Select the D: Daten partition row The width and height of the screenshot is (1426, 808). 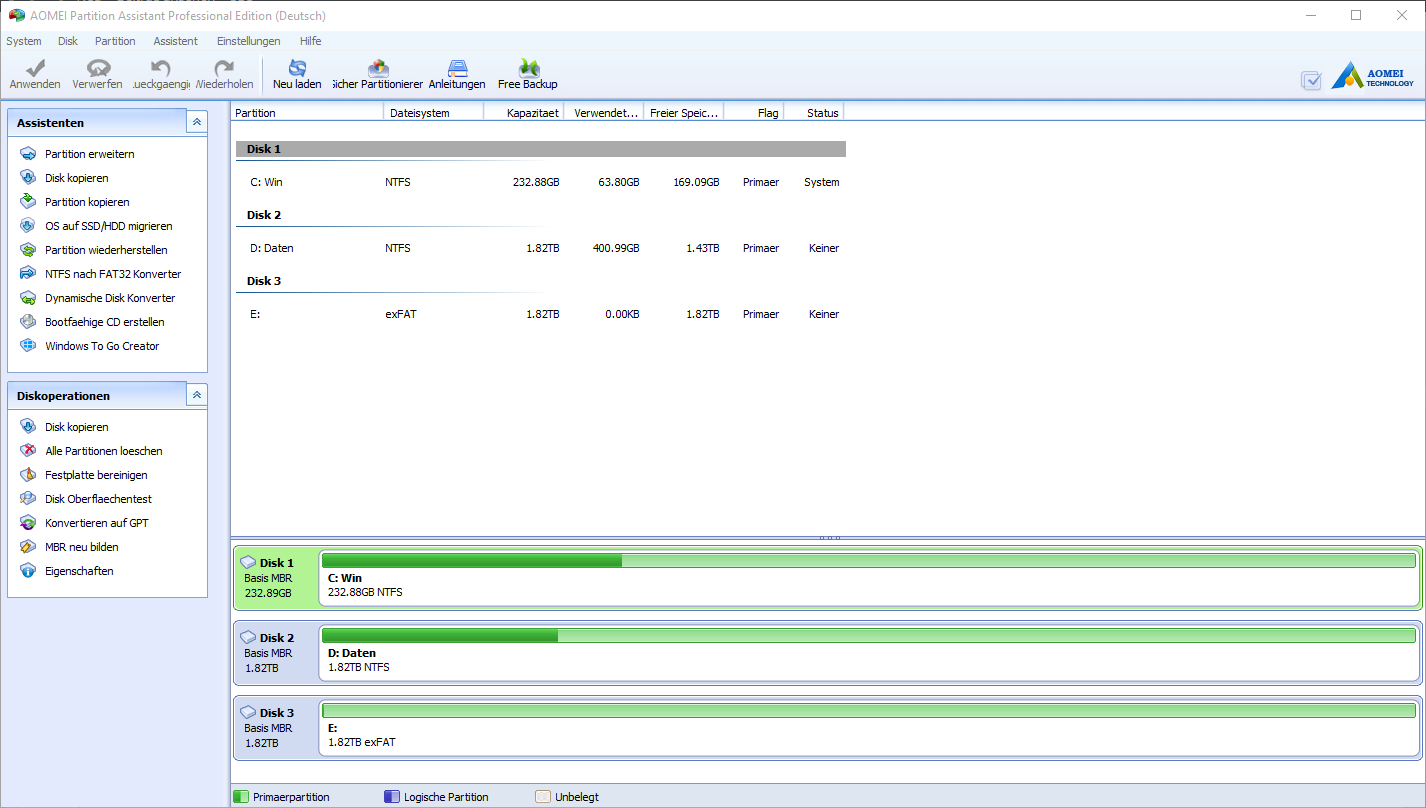click(x=541, y=248)
